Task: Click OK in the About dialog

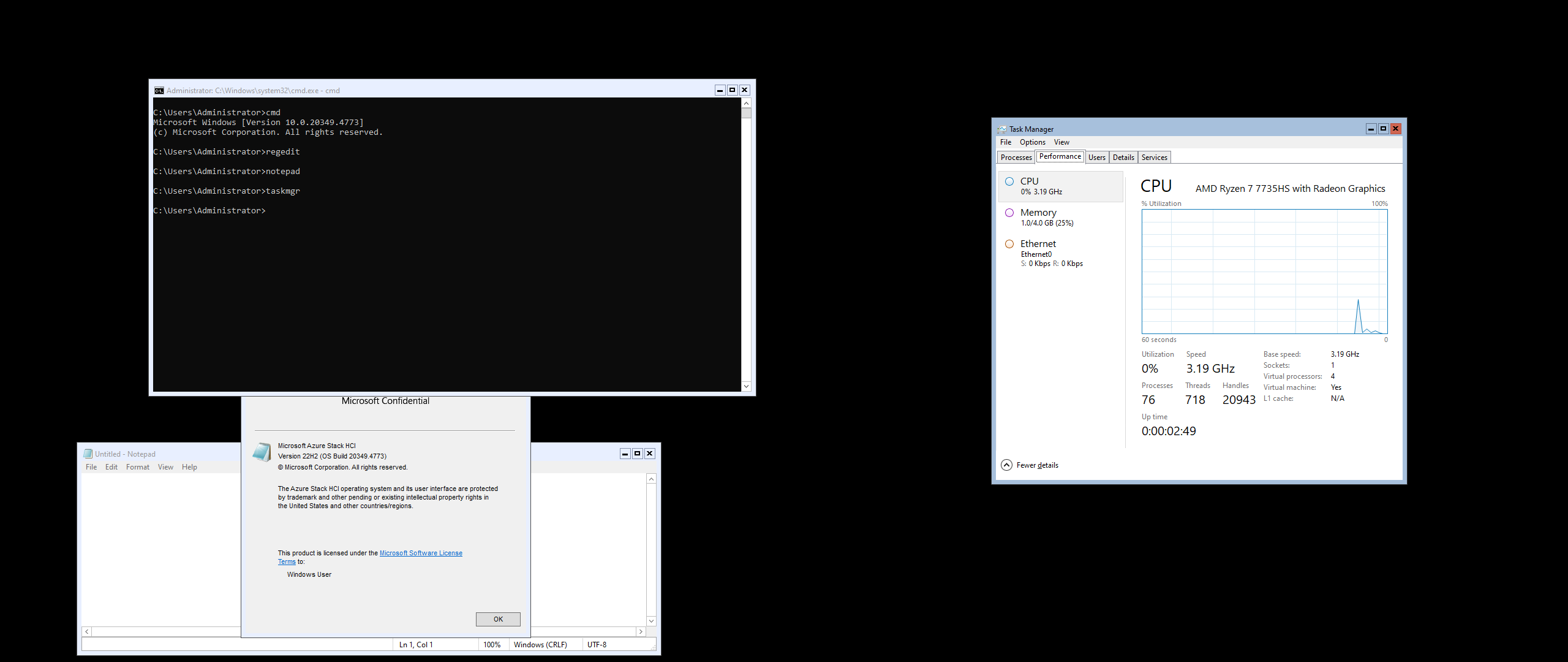Action: [x=498, y=619]
